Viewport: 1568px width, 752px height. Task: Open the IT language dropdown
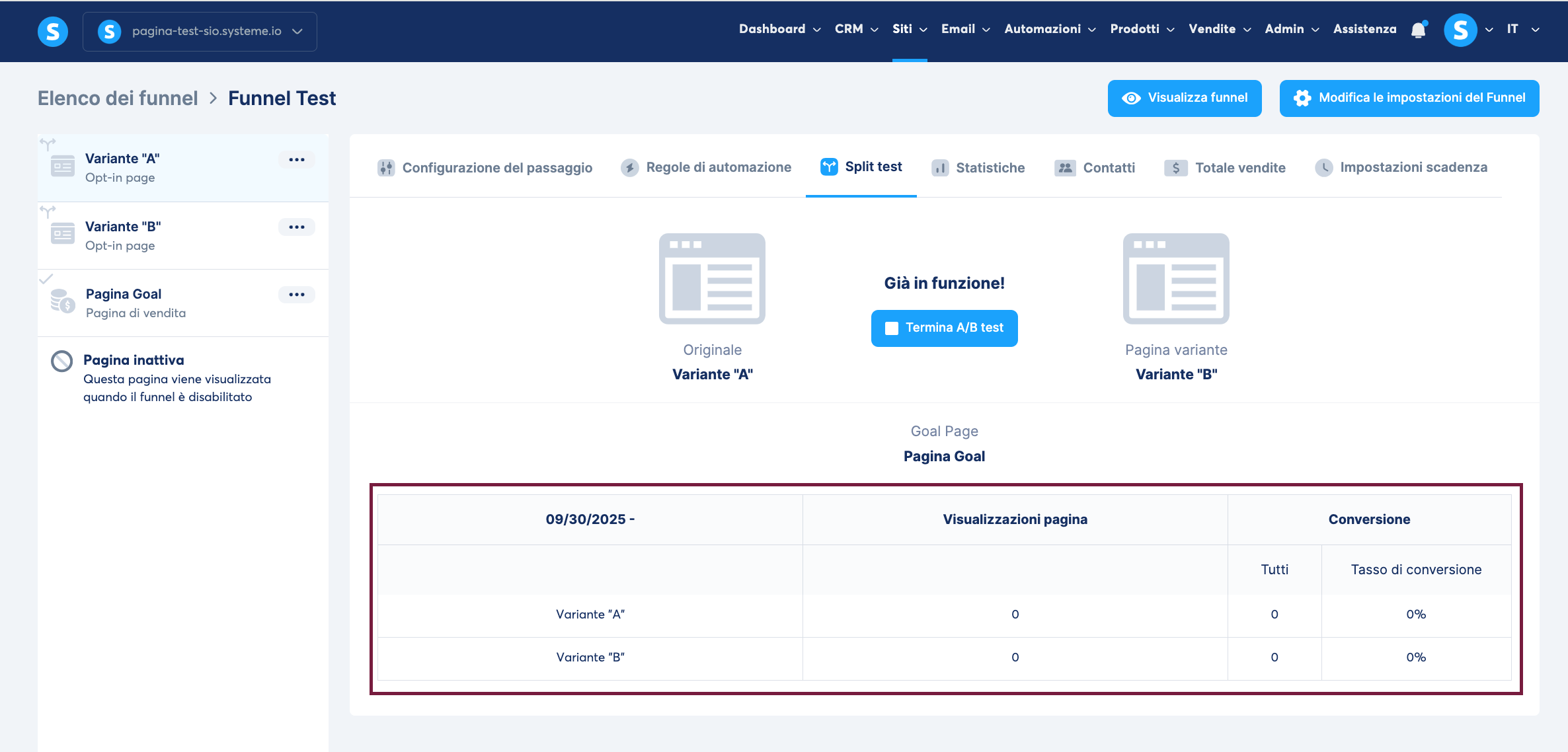coord(1522,29)
